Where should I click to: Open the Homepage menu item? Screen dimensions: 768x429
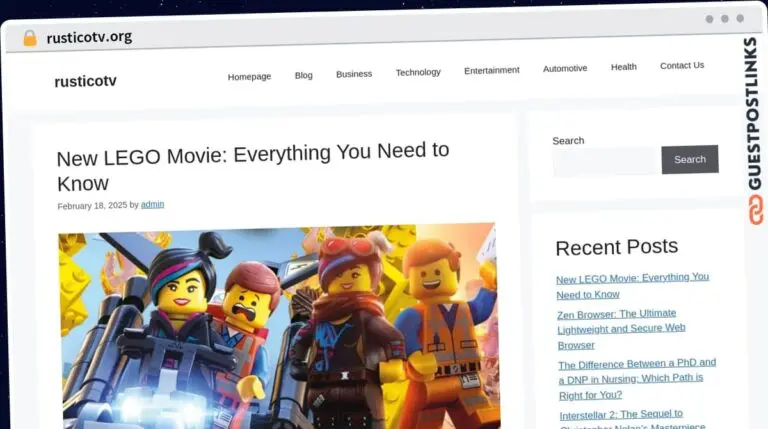[x=249, y=76]
